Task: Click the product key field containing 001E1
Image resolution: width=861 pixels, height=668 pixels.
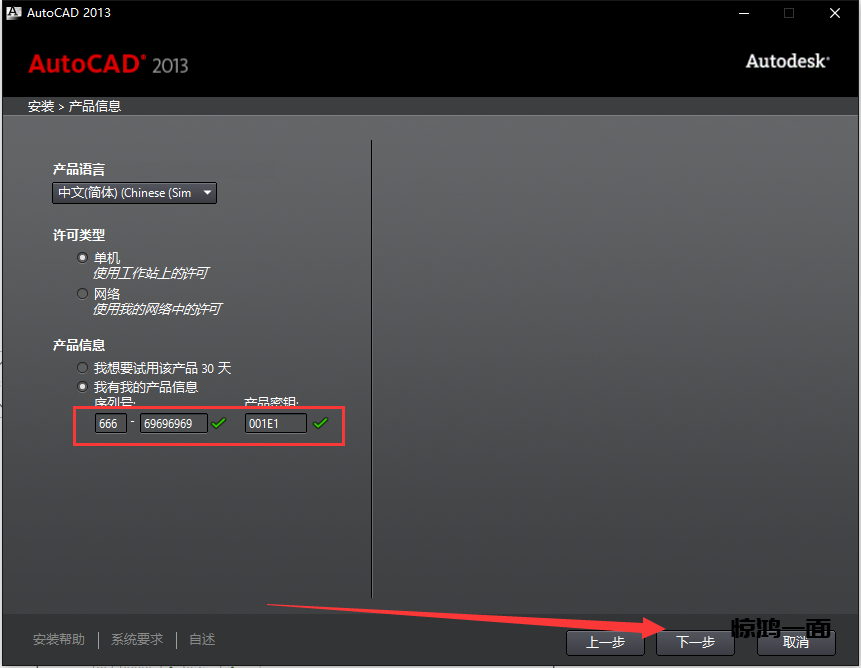Action: (x=275, y=423)
